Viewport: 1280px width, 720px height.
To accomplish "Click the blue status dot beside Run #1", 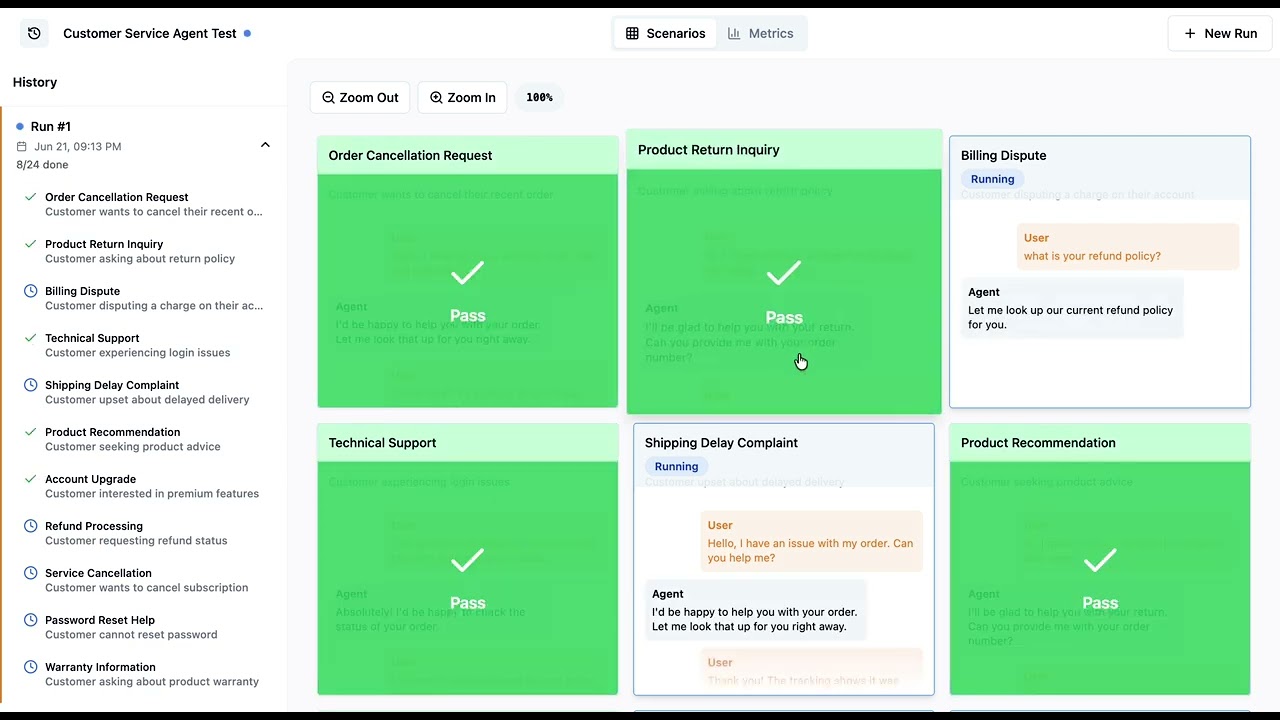I will coord(20,127).
